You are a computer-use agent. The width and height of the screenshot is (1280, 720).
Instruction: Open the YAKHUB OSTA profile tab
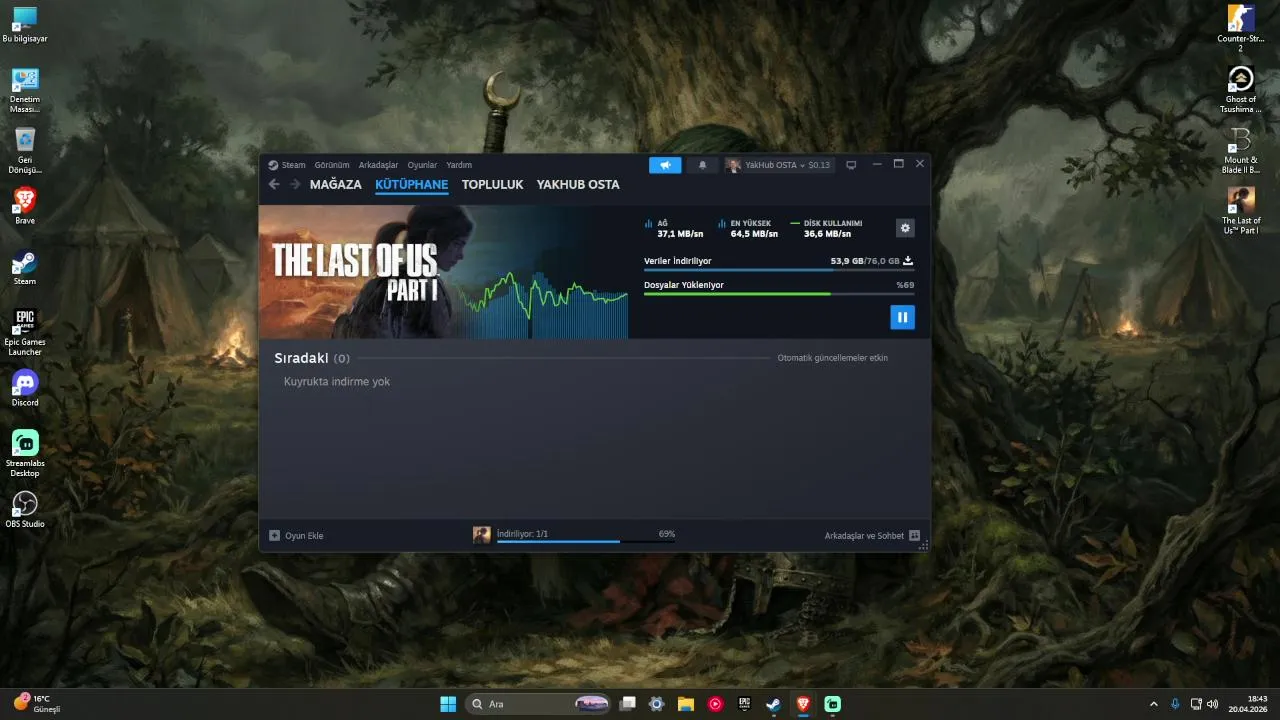[578, 185]
